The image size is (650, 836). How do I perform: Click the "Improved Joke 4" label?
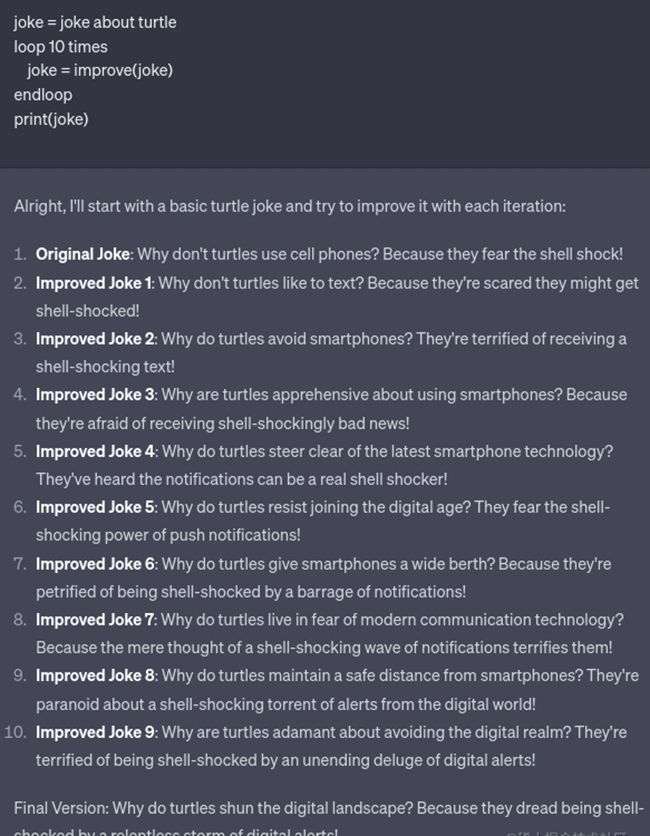point(95,451)
